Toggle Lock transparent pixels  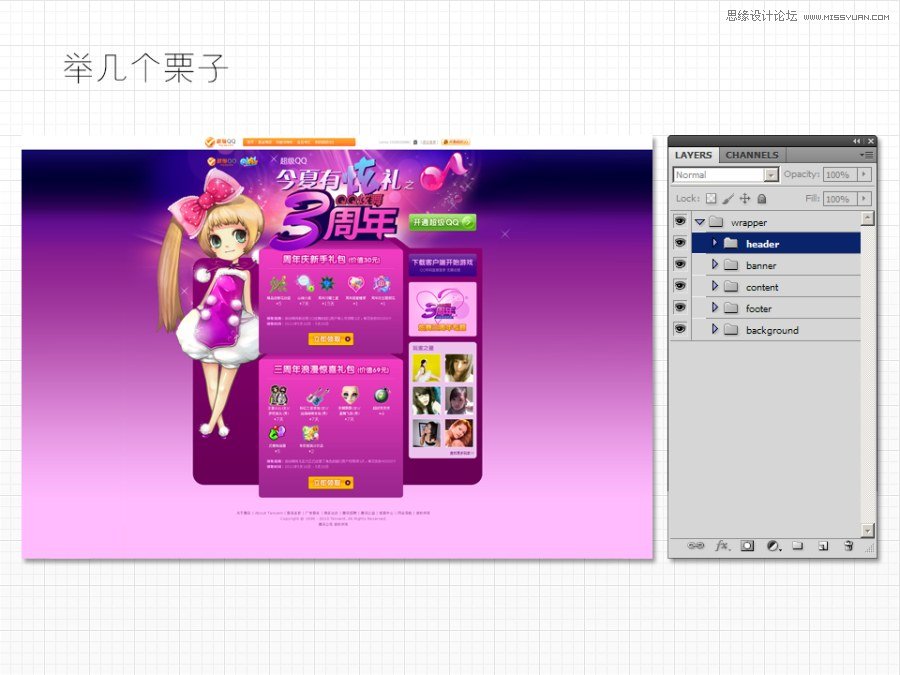[711, 199]
